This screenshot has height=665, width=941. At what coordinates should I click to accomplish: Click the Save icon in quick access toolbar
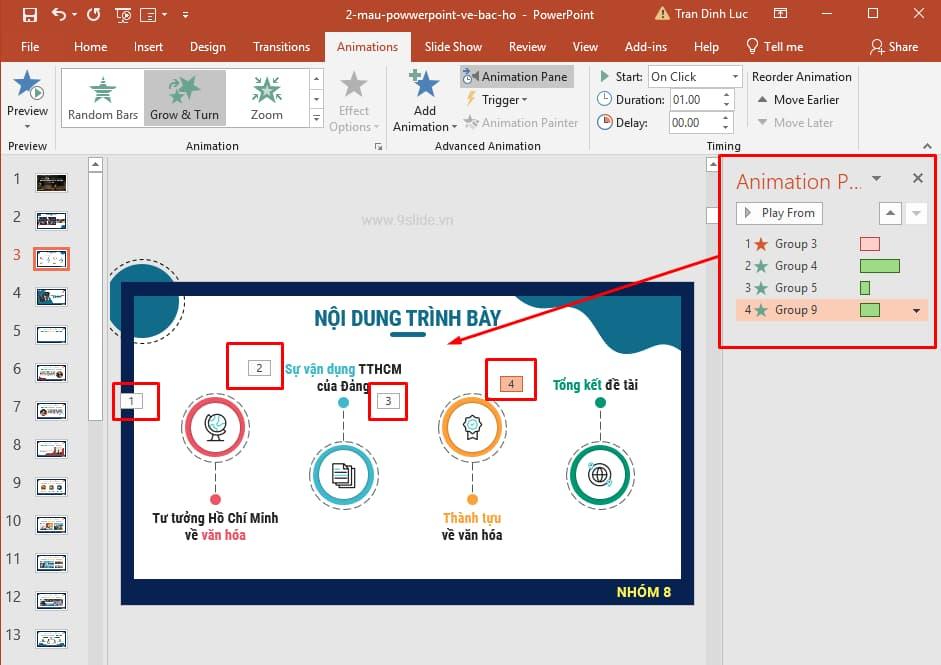(27, 14)
